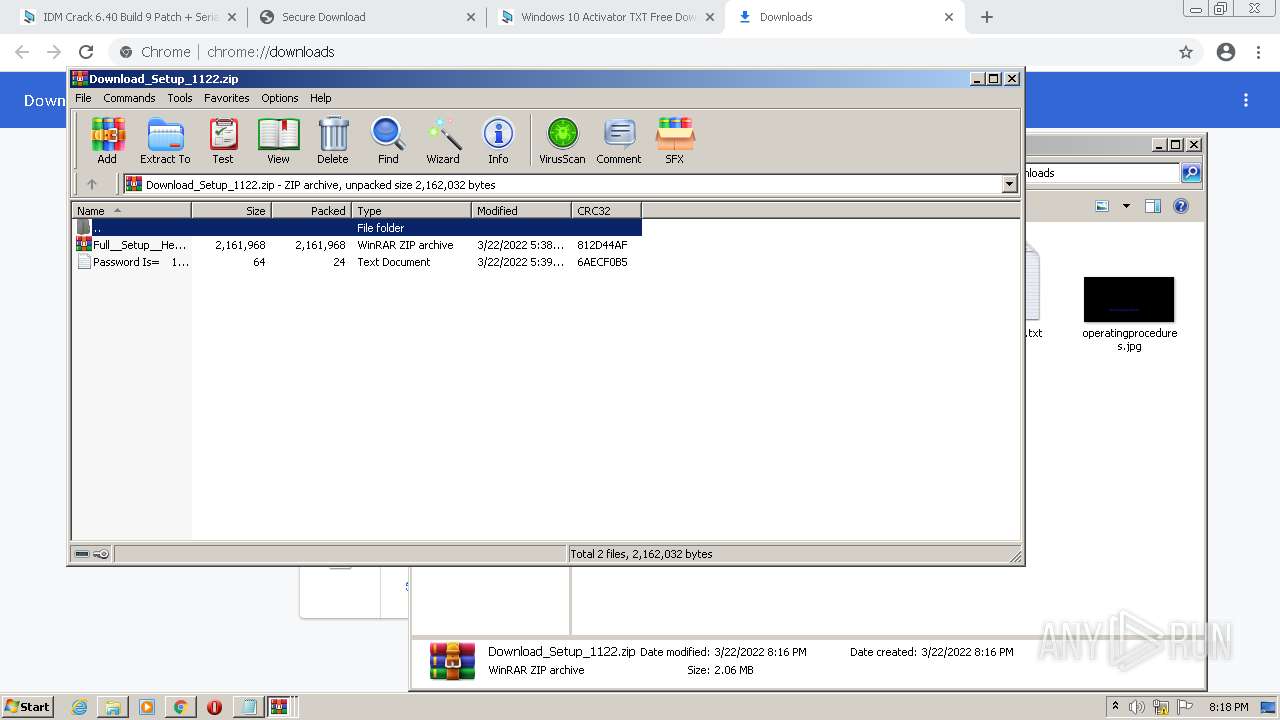Click the Explorer search input field
The image size is (1280, 720).
pyautogui.click(x=1103, y=173)
